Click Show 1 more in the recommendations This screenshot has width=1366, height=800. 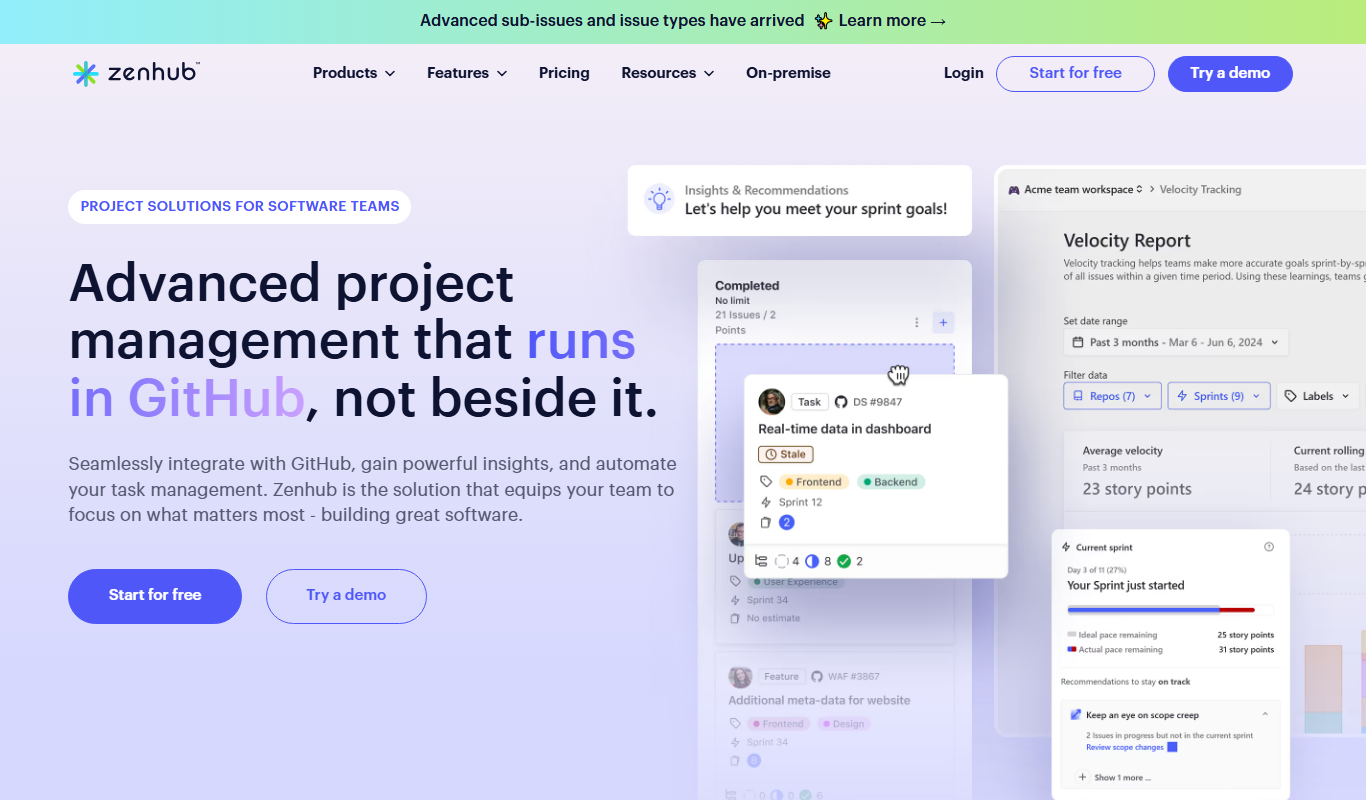[x=1122, y=777]
